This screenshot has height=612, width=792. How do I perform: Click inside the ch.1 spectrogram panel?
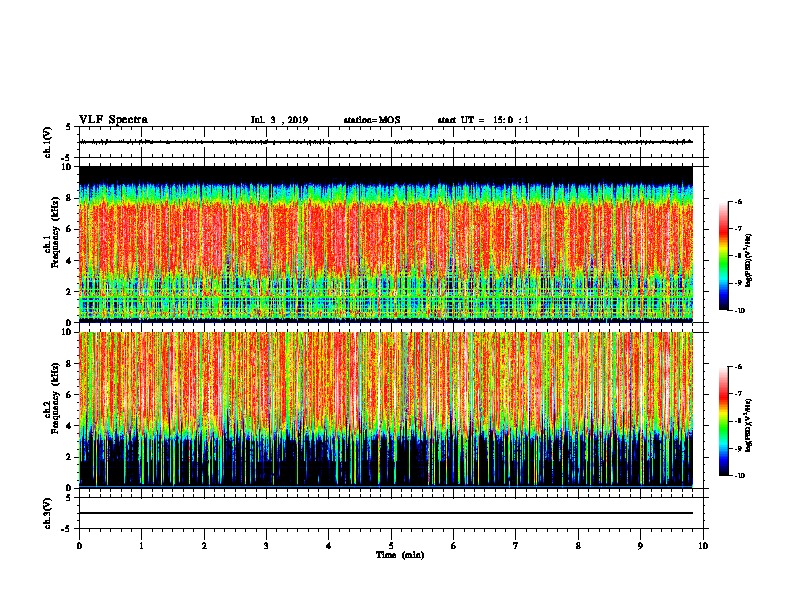tap(386, 244)
